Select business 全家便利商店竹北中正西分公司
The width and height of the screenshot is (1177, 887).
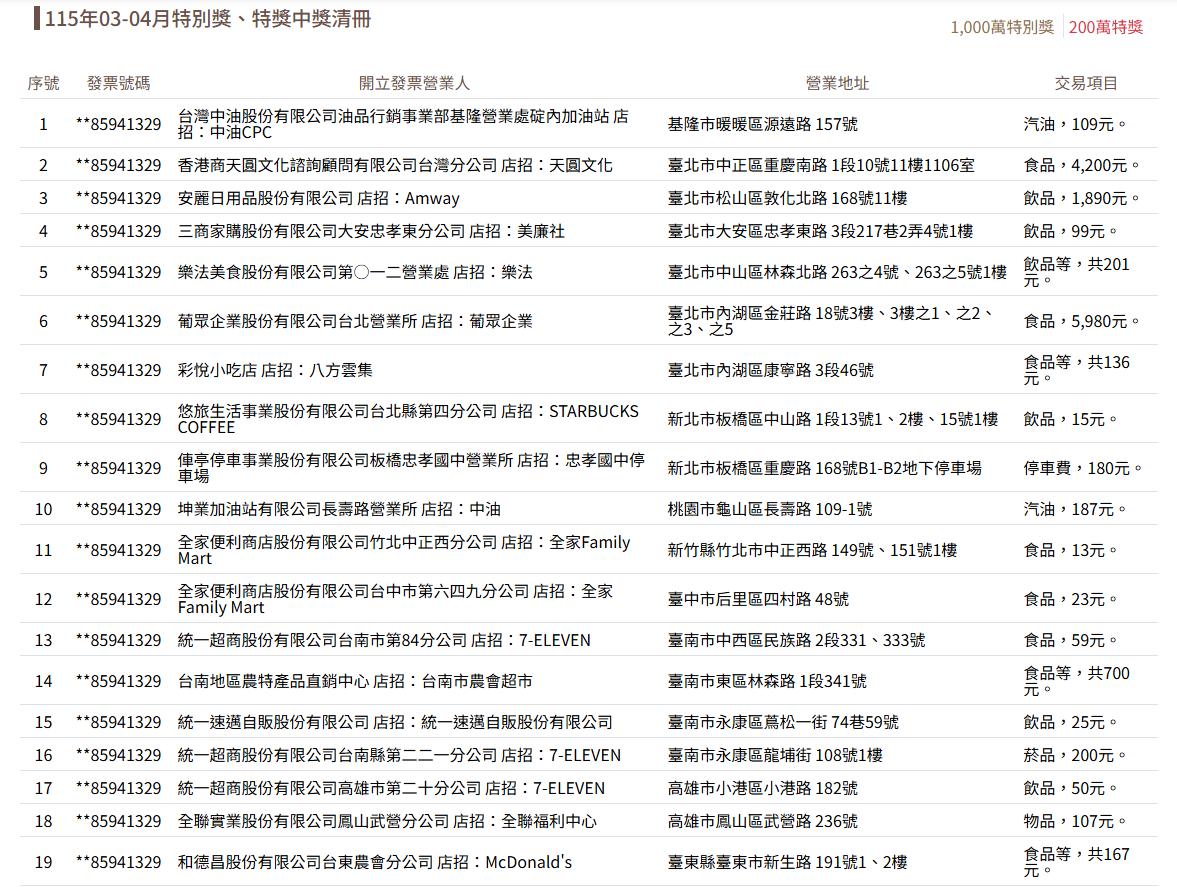point(404,550)
